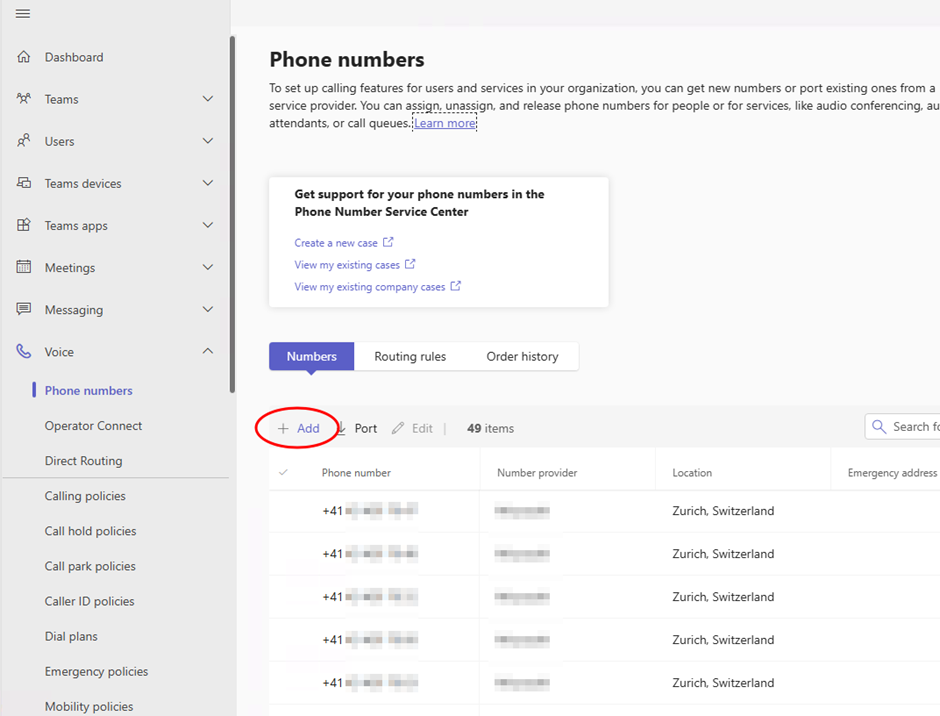Click the sidebar vertical scrollbar
The image size is (940, 716).
click(x=232, y=214)
